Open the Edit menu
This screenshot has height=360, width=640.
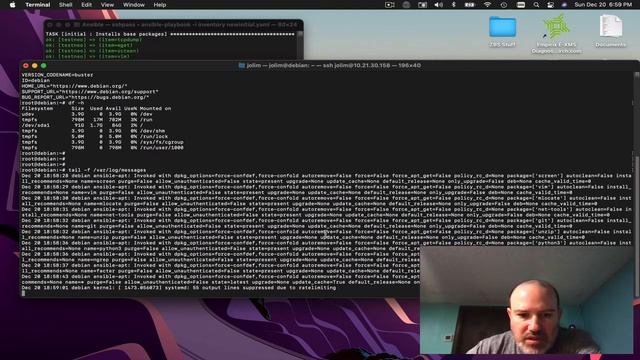[x=86, y=5]
